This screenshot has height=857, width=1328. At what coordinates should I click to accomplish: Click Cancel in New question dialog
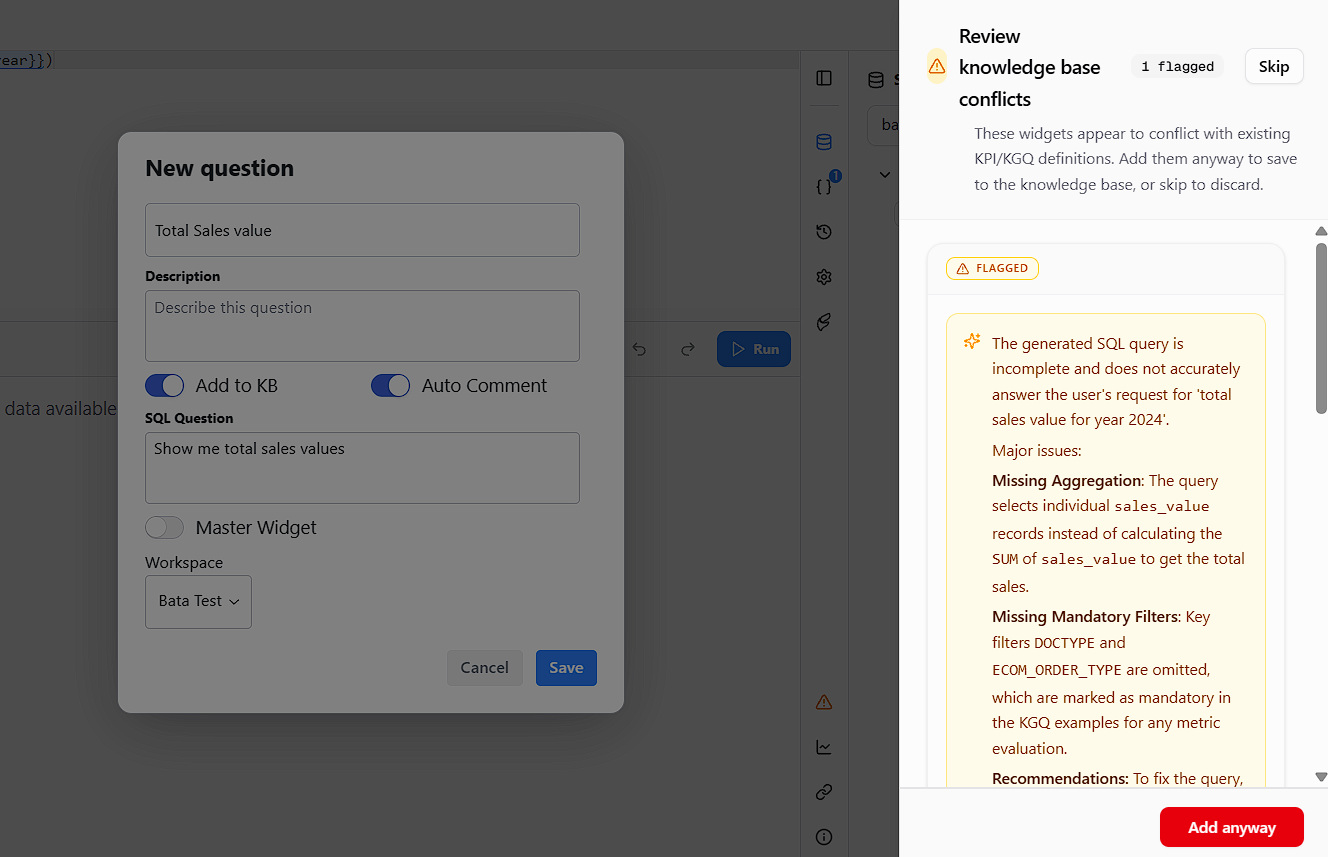tap(485, 668)
